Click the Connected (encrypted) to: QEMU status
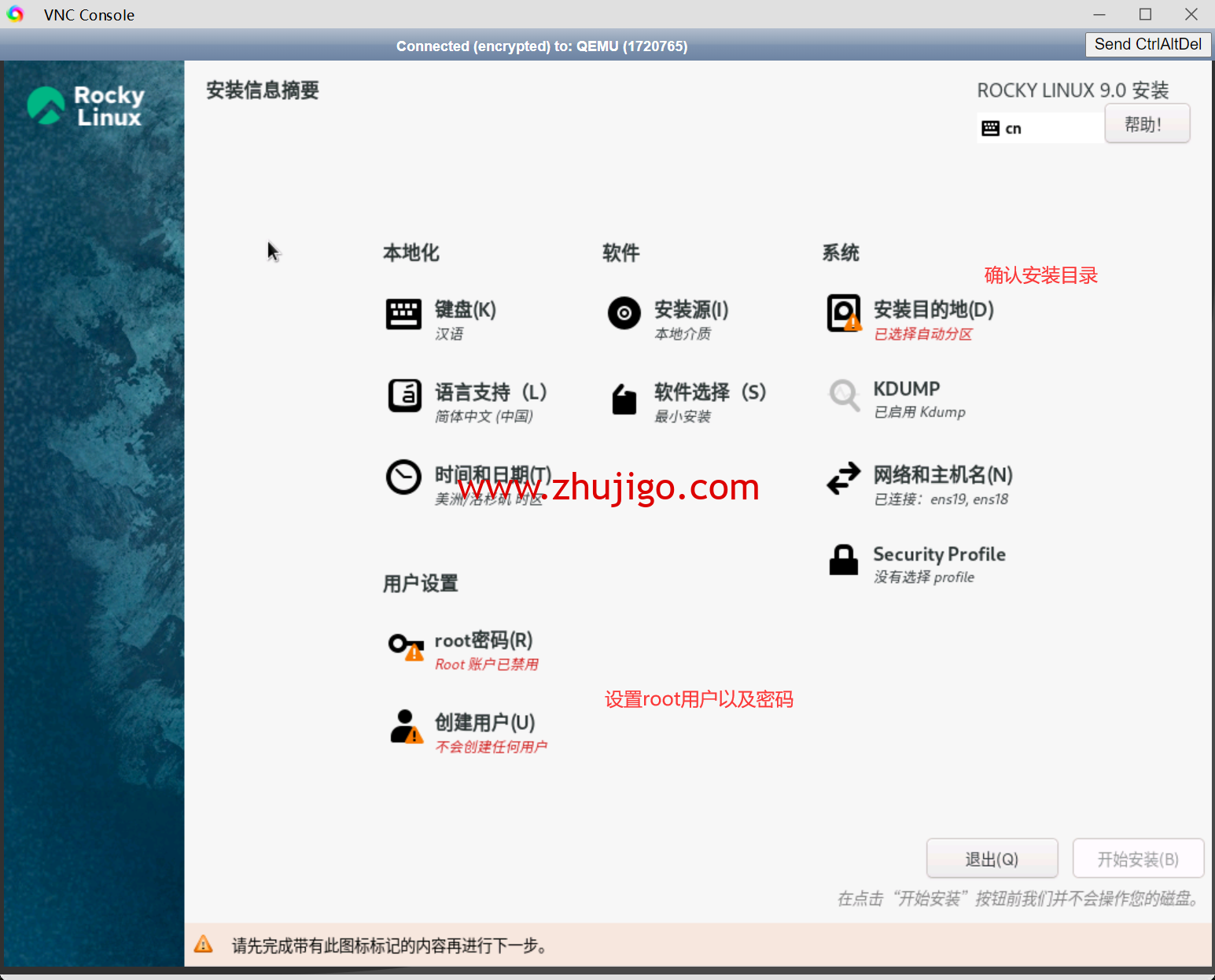The image size is (1215, 980). pos(542,46)
